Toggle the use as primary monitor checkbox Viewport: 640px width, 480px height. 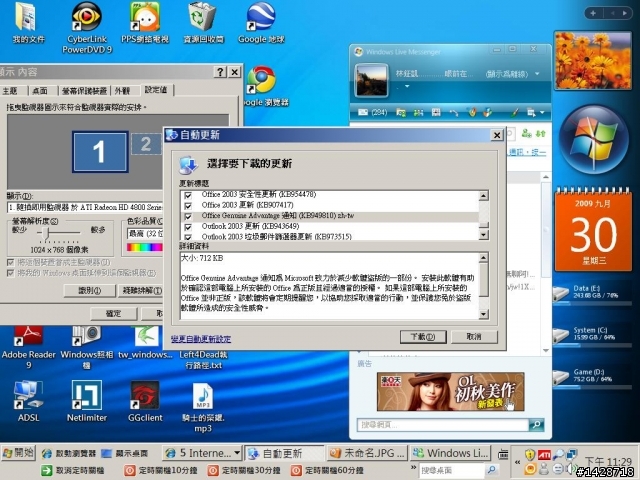[x=11, y=262]
